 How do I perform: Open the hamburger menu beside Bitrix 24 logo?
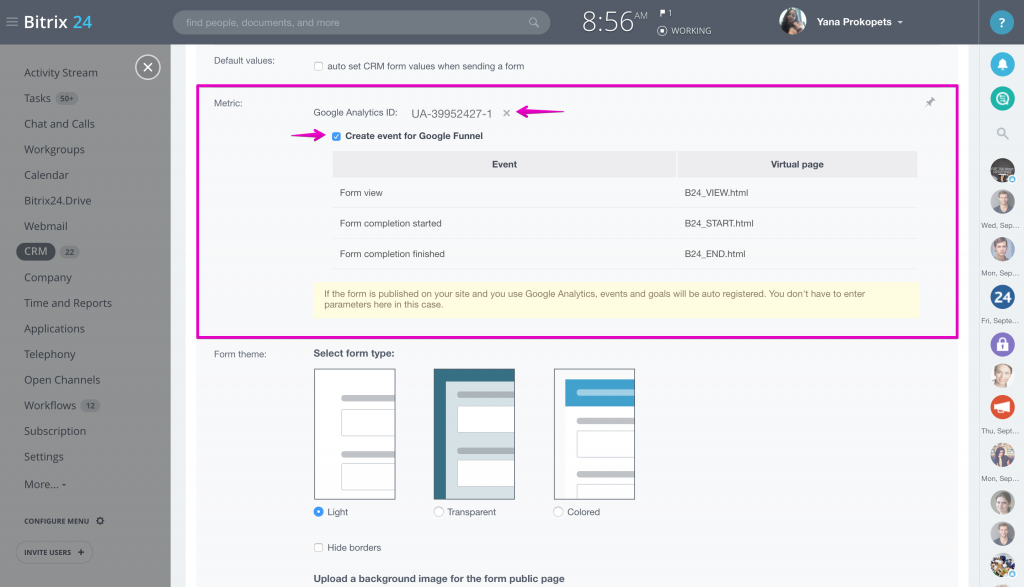point(12,22)
